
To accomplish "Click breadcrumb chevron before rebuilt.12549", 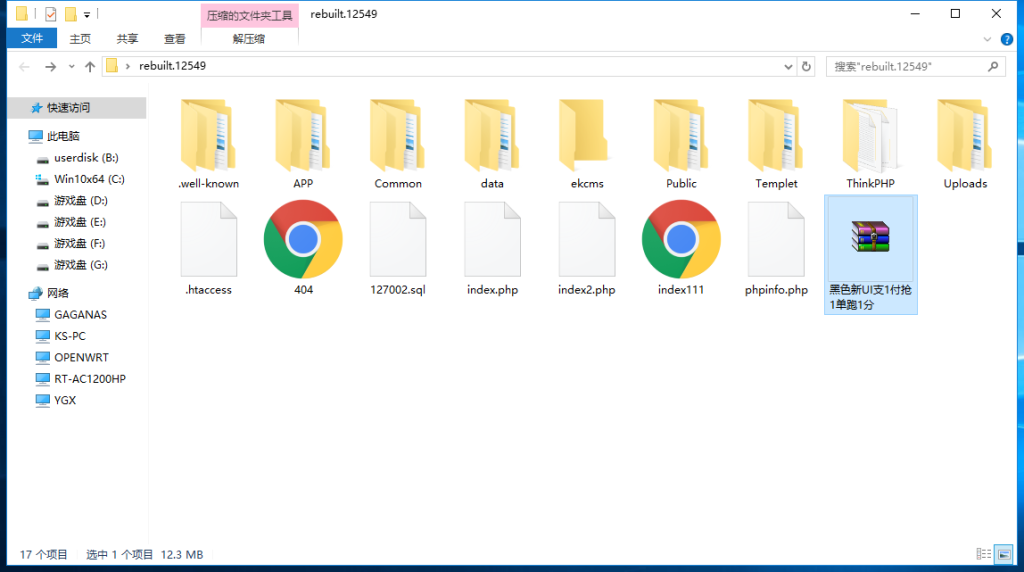I will 128,67.
